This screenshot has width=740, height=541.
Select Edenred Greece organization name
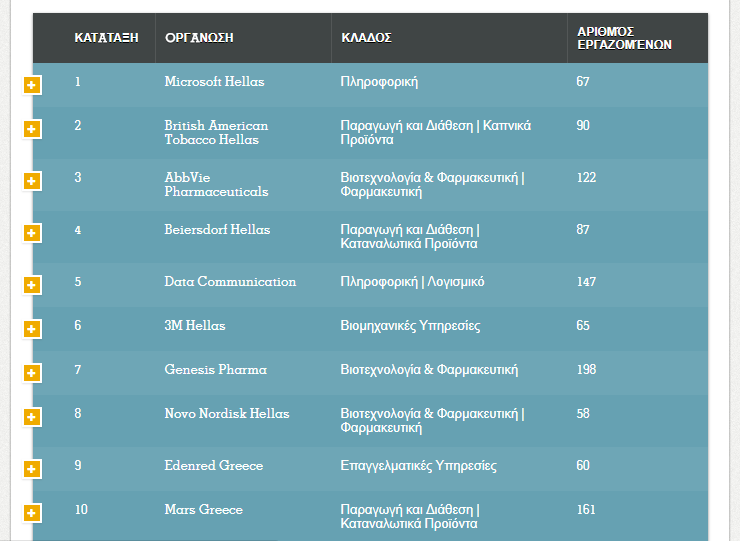[214, 465]
